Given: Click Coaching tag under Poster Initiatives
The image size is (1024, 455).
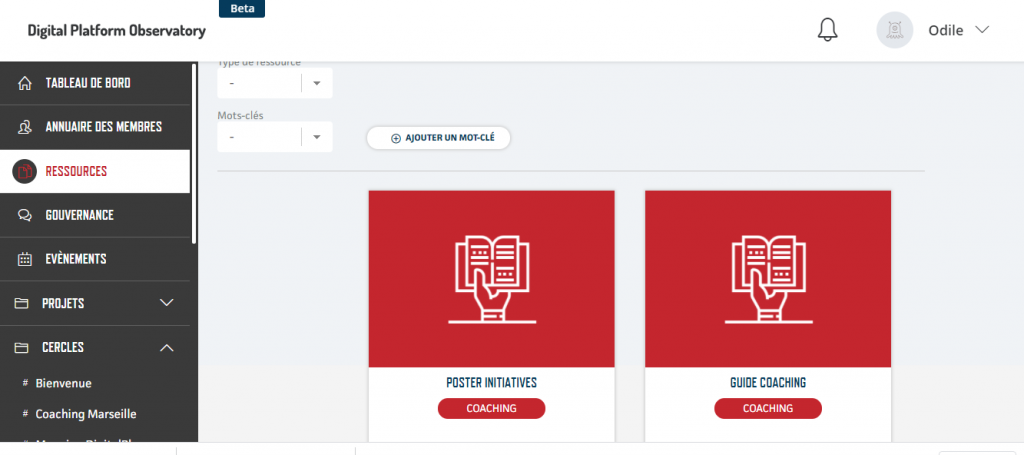Looking at the screenshot, I should (491, 408).
